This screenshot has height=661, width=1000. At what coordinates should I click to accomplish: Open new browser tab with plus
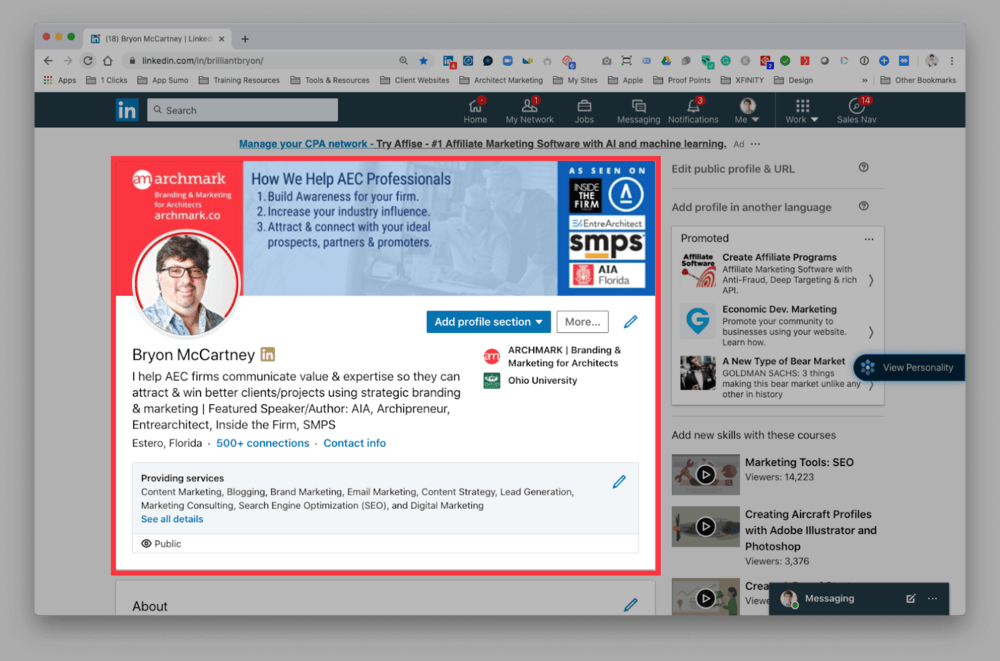point(245,39)
